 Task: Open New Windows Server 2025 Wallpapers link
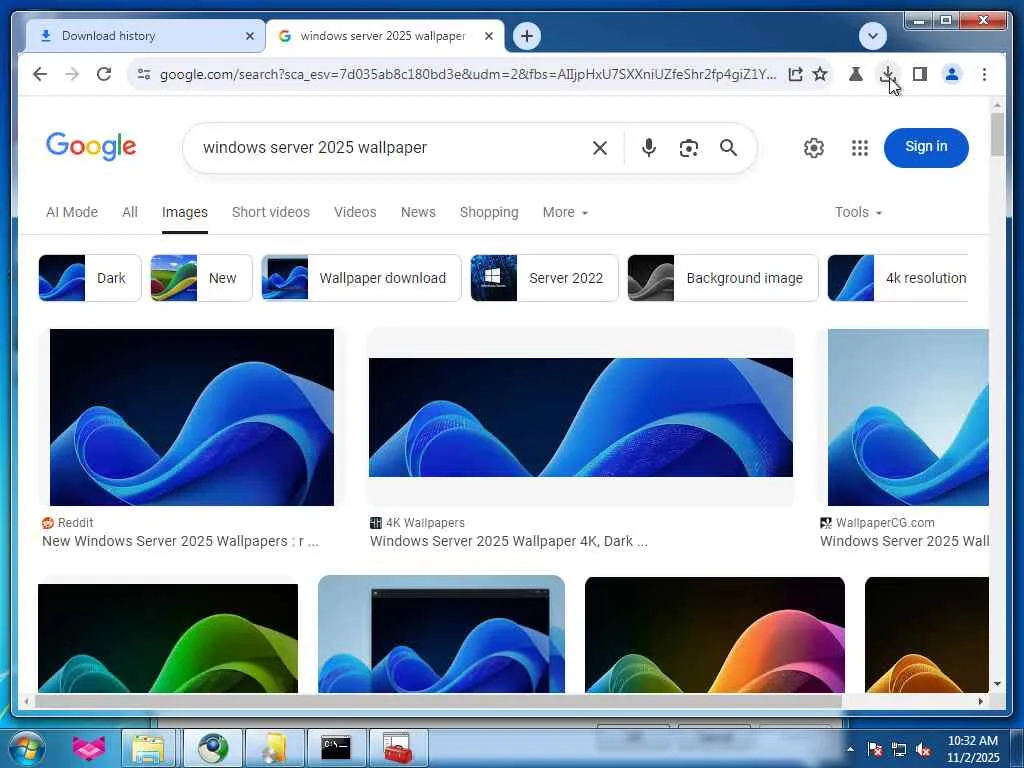180,541
